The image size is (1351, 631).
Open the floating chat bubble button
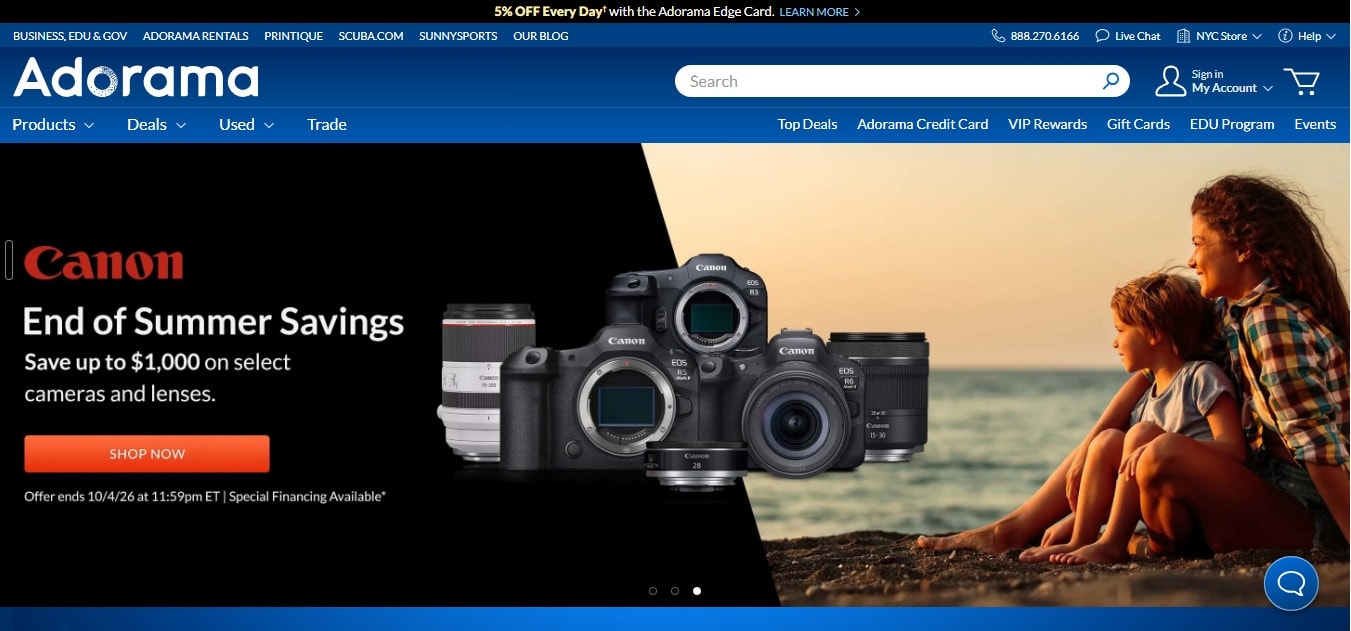1291,583
